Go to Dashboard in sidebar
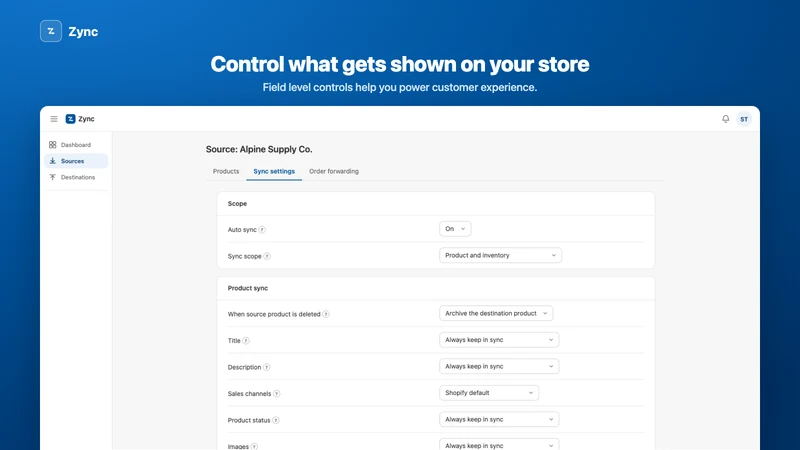The image size is (800, 450). tap(76, 145)
